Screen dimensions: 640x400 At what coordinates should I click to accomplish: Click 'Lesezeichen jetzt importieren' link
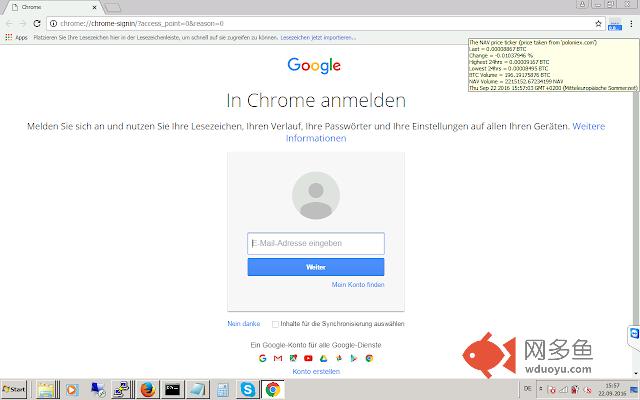coord(318,38)
